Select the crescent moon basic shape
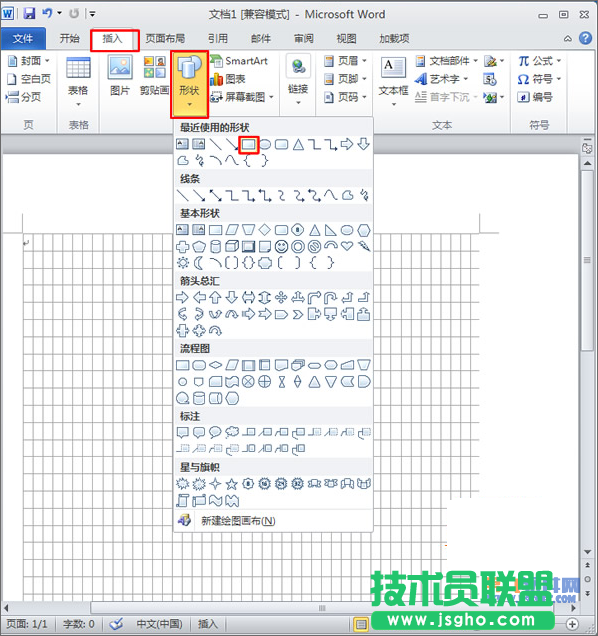 pyautogui.click(x=199, y=263)
